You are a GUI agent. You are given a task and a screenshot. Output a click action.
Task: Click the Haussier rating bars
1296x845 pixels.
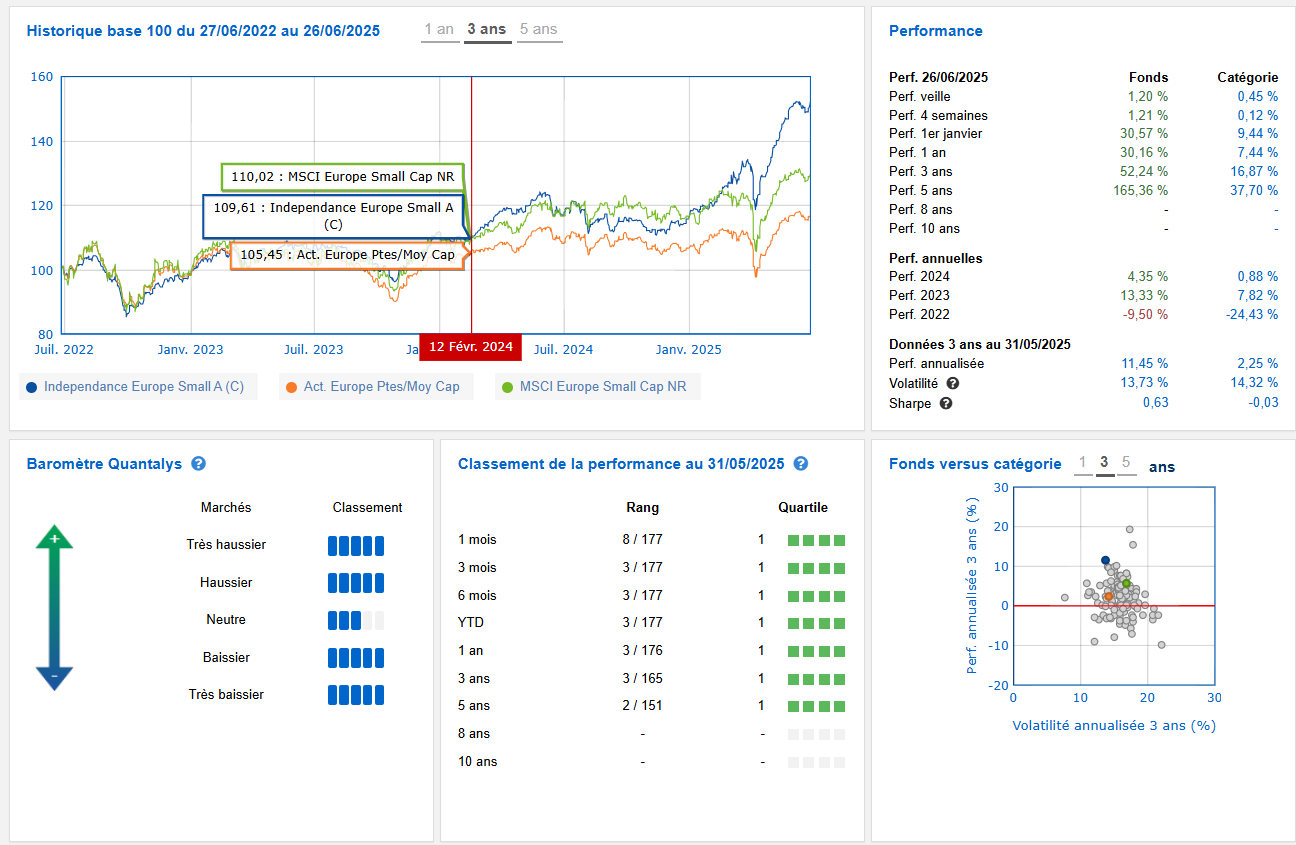click(356, 583)
